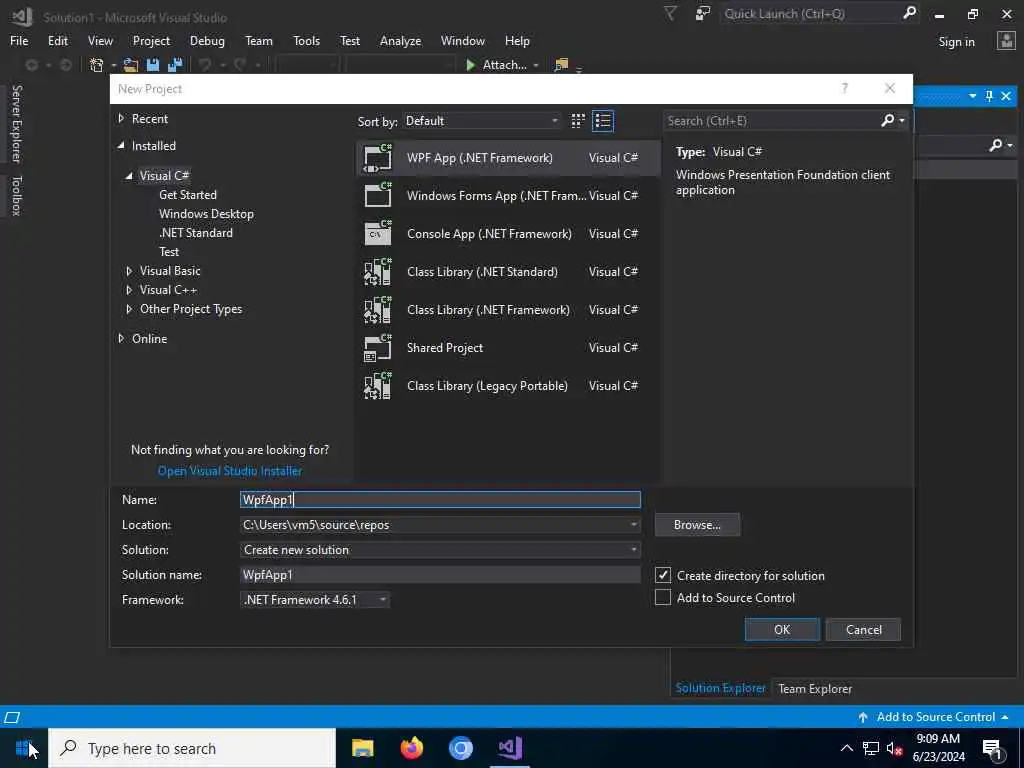1024x768 pixels.
Task: Click the Save All toolbar icon
Action: tap(175, 65)
